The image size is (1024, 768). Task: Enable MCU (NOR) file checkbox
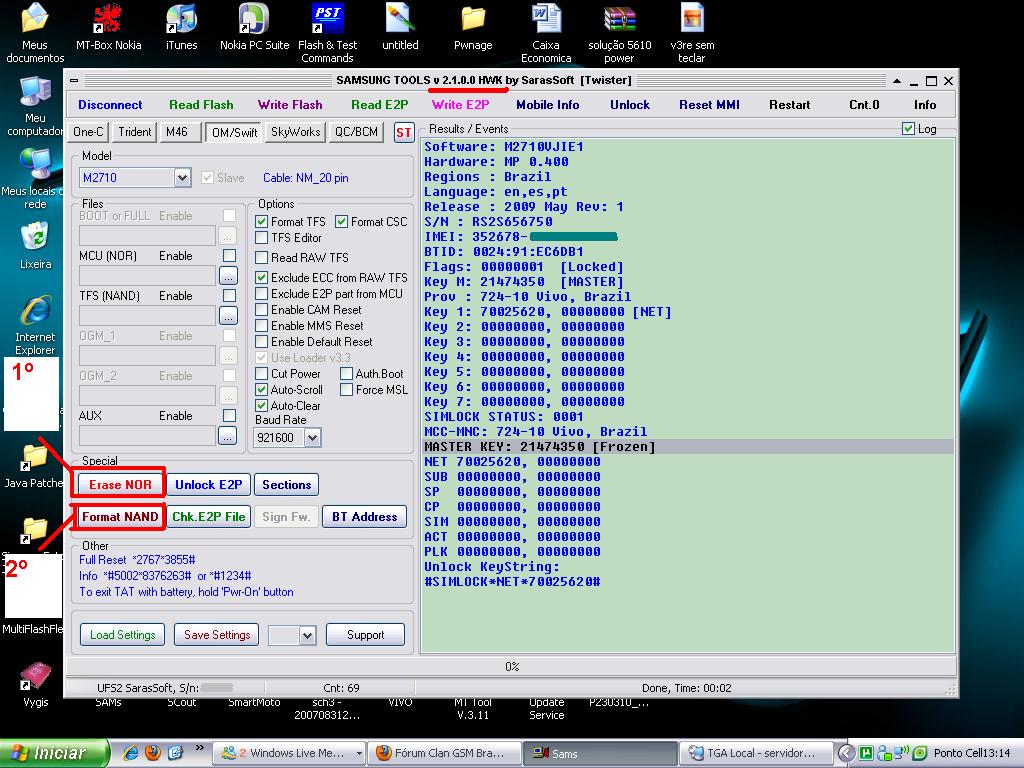[x=229, y=255]
